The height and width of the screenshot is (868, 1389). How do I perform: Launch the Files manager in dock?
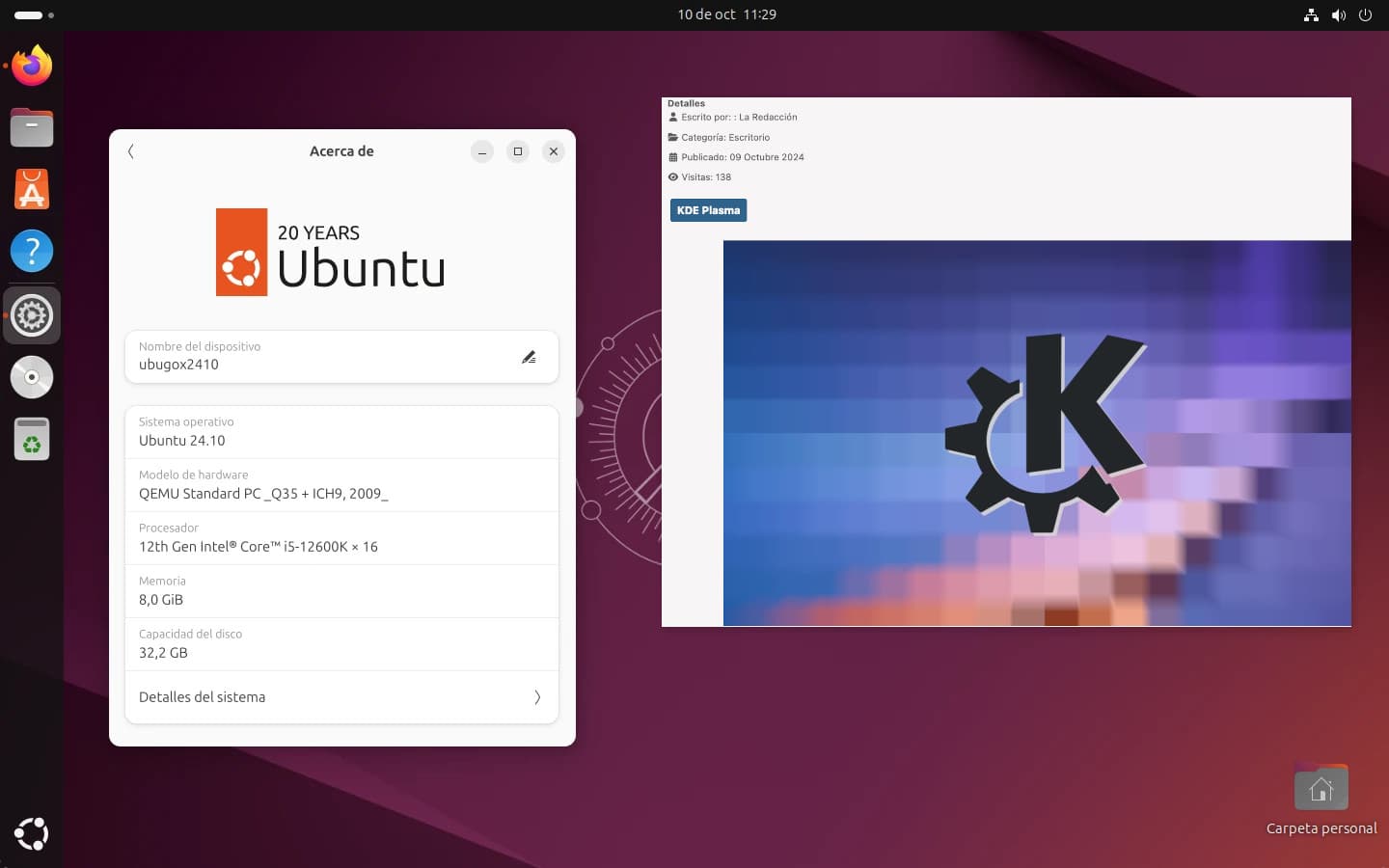32,127
